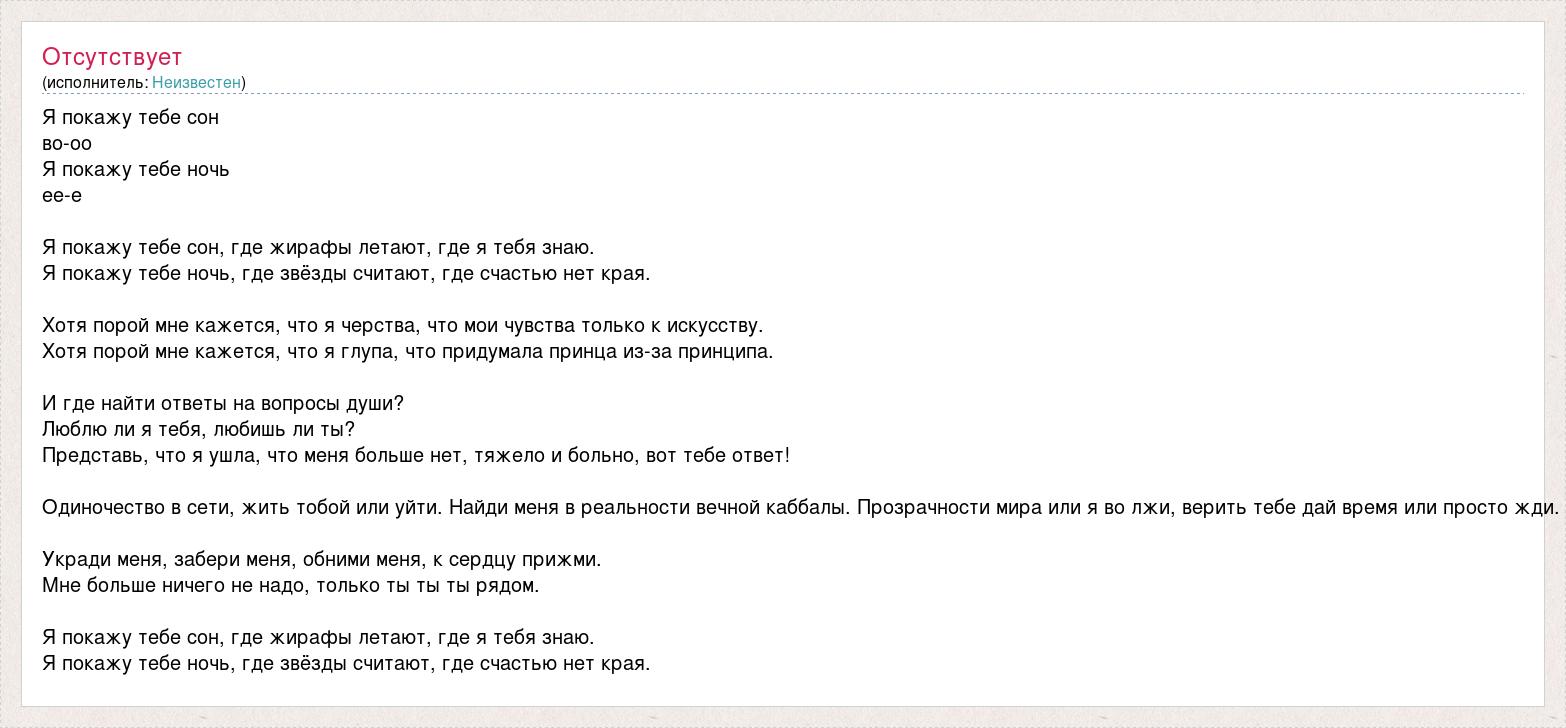Screen dimensions: 1566x728
Task: Click the line mentioning "я черства"
Action: (x=402, y=326)
